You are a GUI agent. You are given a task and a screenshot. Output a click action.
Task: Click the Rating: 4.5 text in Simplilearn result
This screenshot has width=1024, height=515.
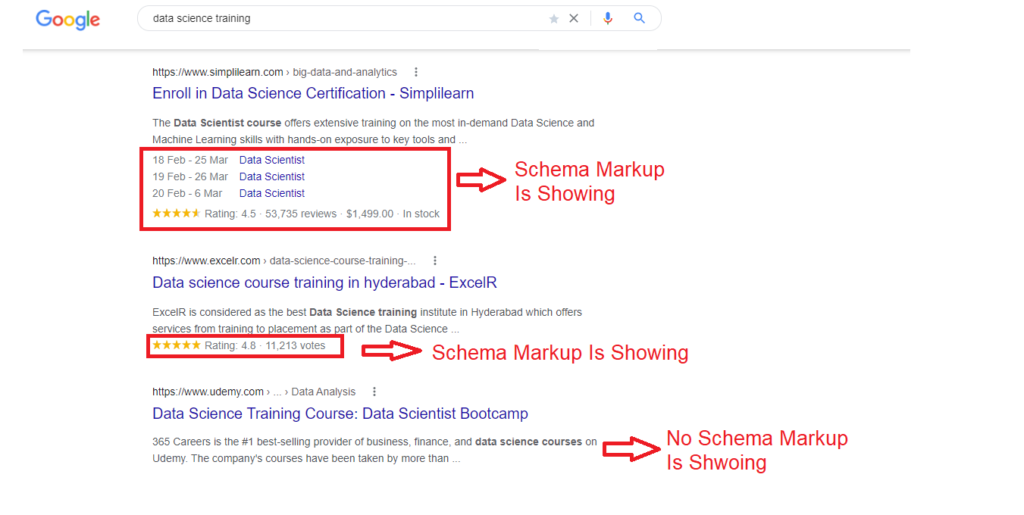tap(230, 214)
